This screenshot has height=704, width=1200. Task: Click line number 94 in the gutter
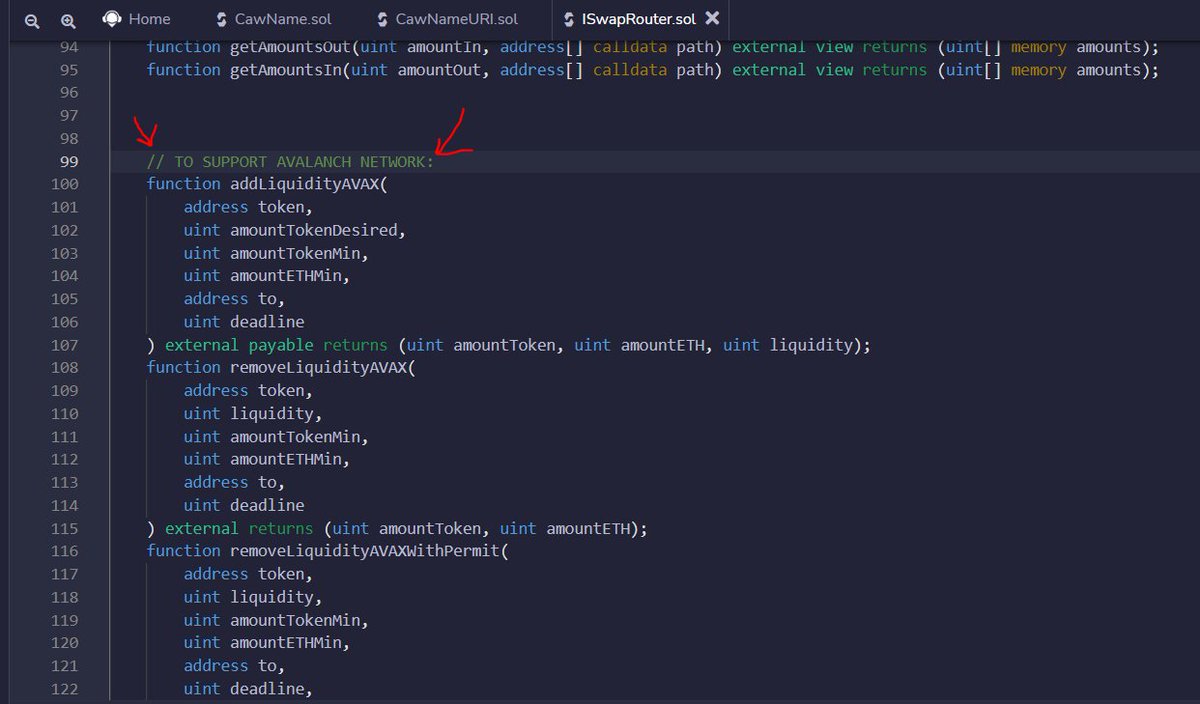(69, 47)
